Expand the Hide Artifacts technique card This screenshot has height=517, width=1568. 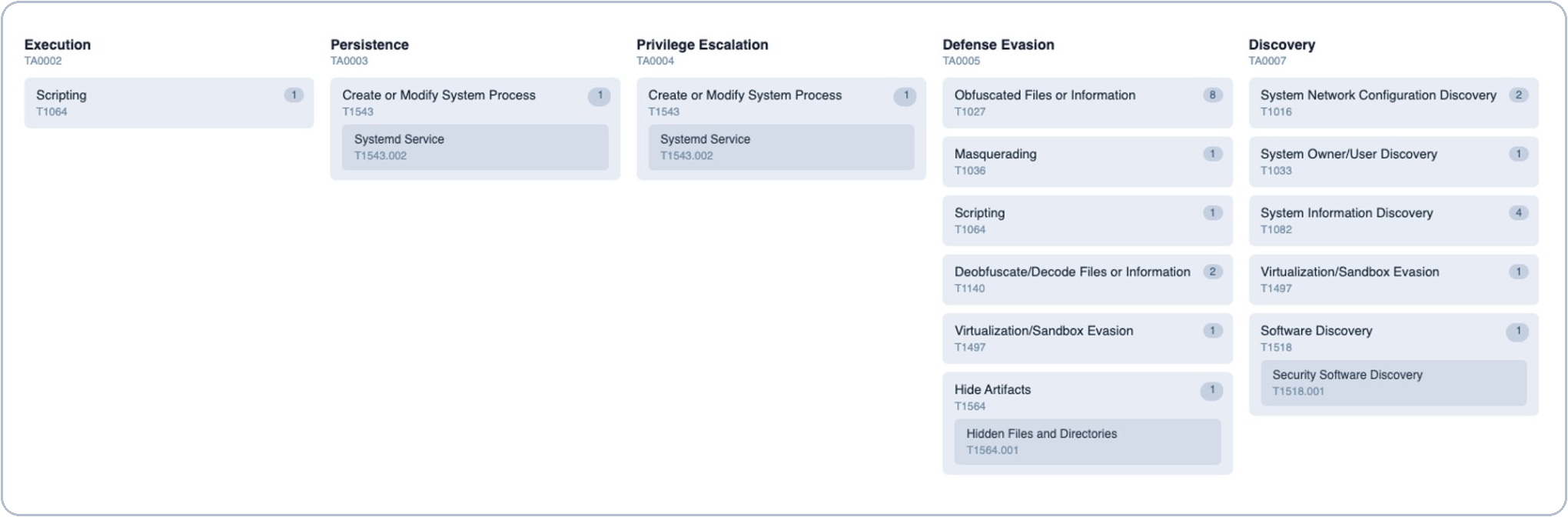pyautogui.click(x=1076, y=396)
